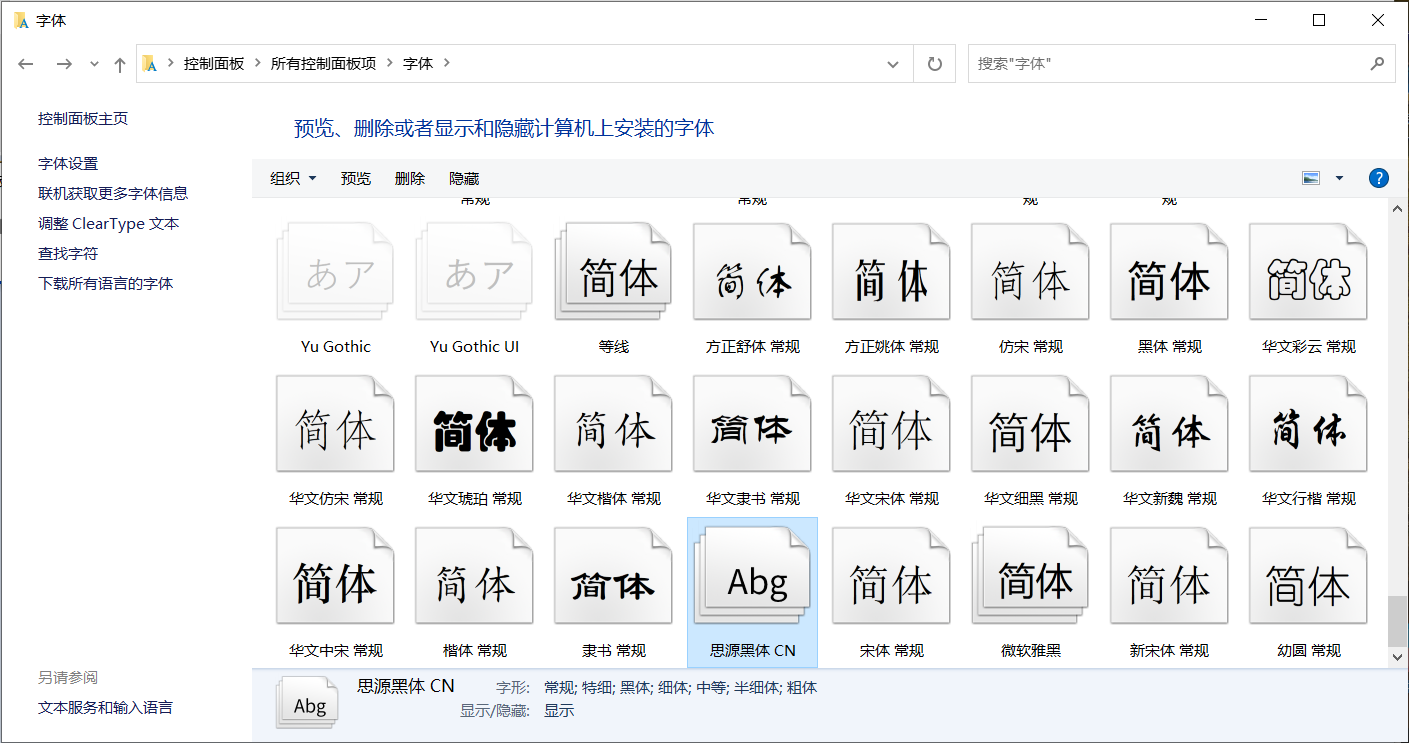Open 下载所有语言的字体 link
1409x743 pixels.
[x=106, y=283]
